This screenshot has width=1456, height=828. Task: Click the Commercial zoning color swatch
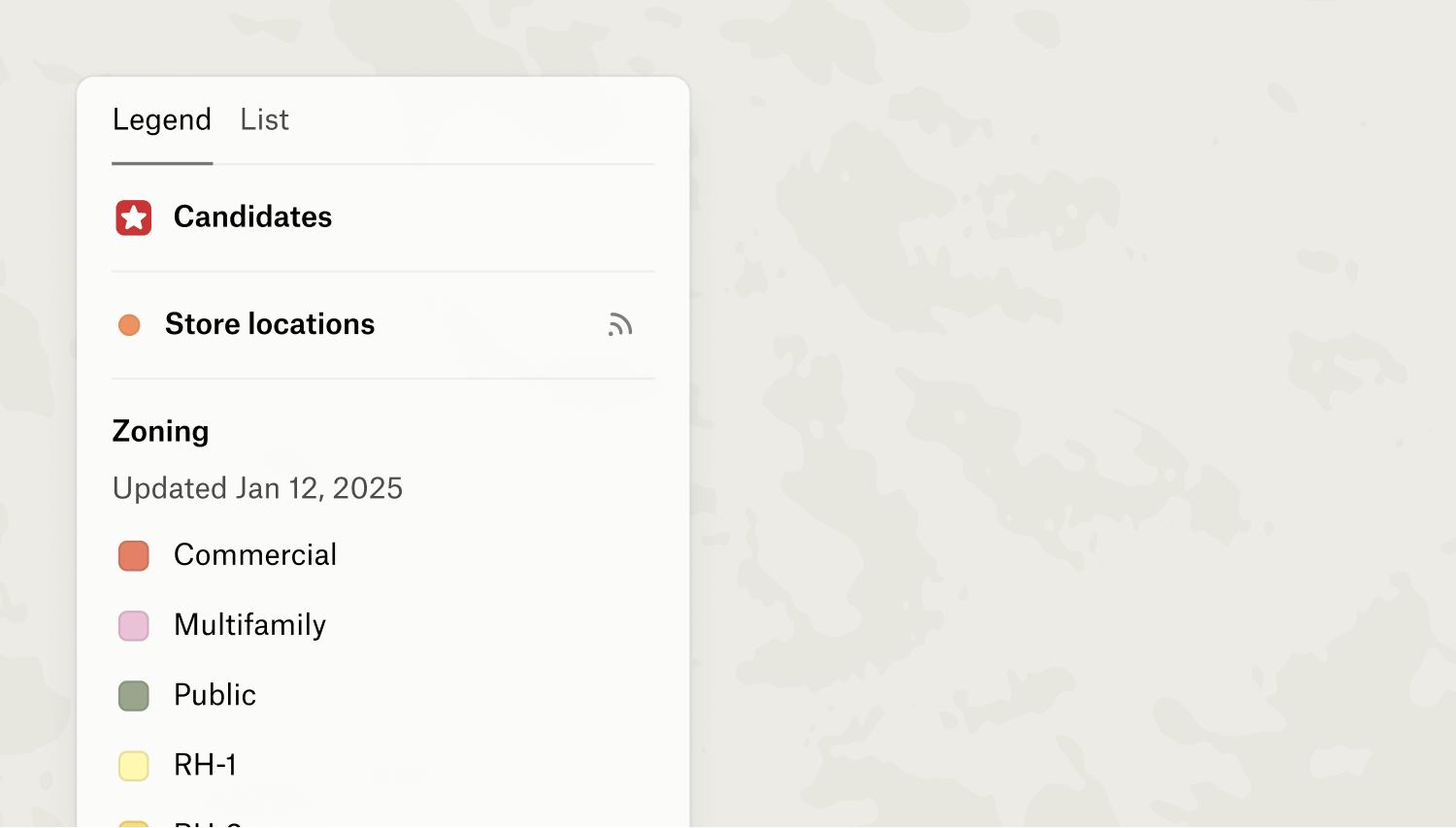(134, 556)
